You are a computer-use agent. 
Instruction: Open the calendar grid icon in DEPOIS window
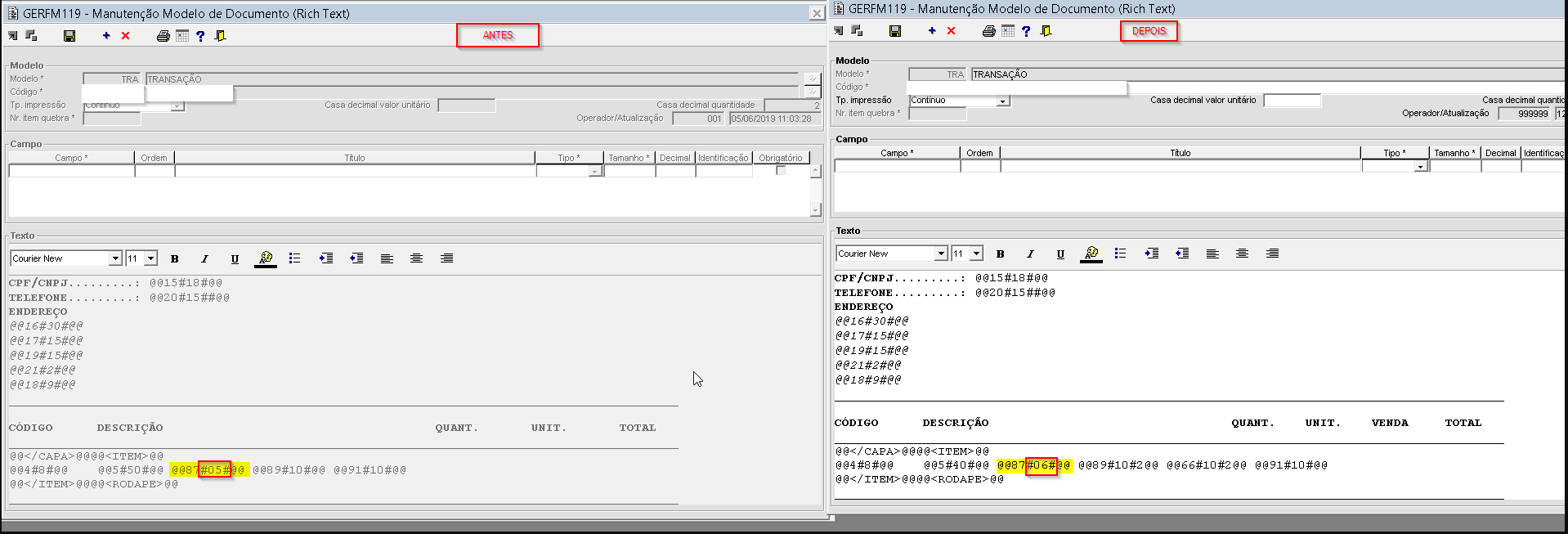click(1008, 31)
